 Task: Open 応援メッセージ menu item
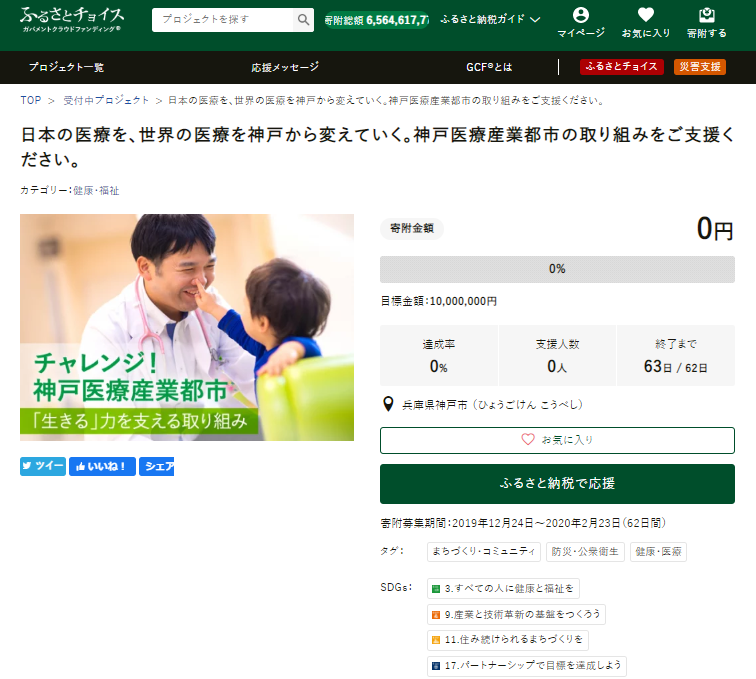coord(285,67)
